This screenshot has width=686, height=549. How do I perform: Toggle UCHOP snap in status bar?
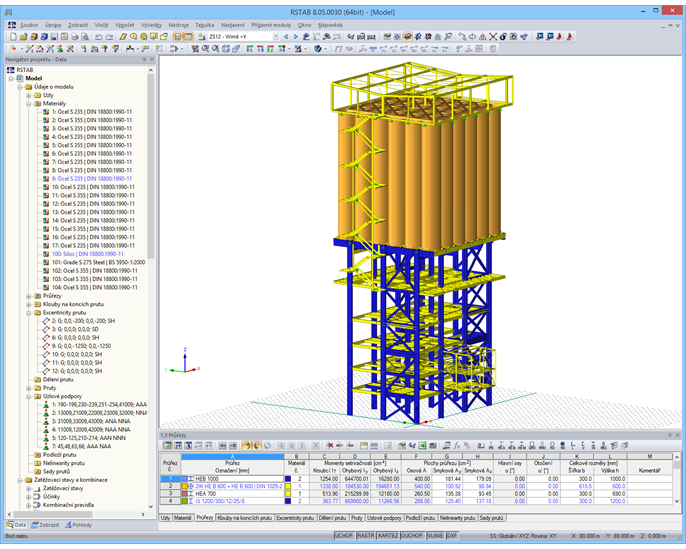(x=344, y=536)
